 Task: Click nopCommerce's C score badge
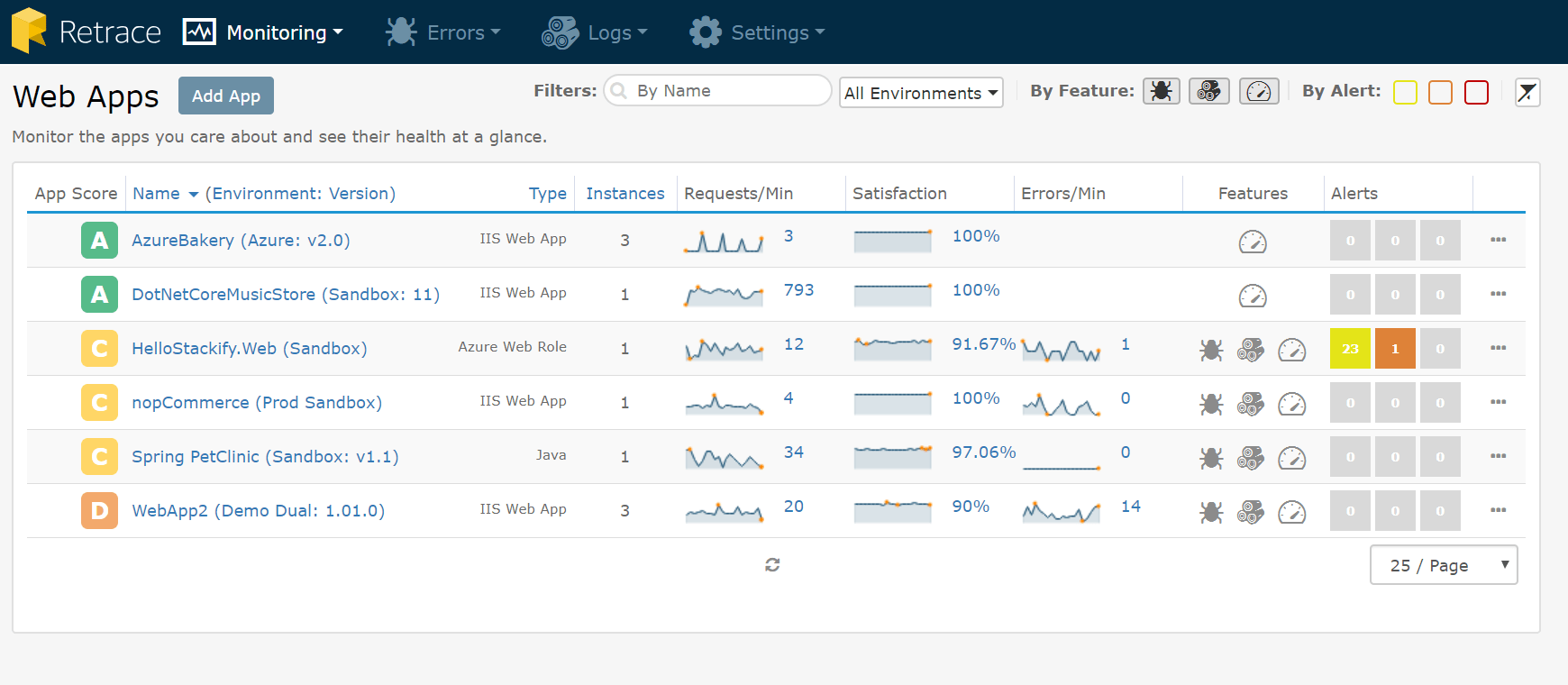pos(99,402)
